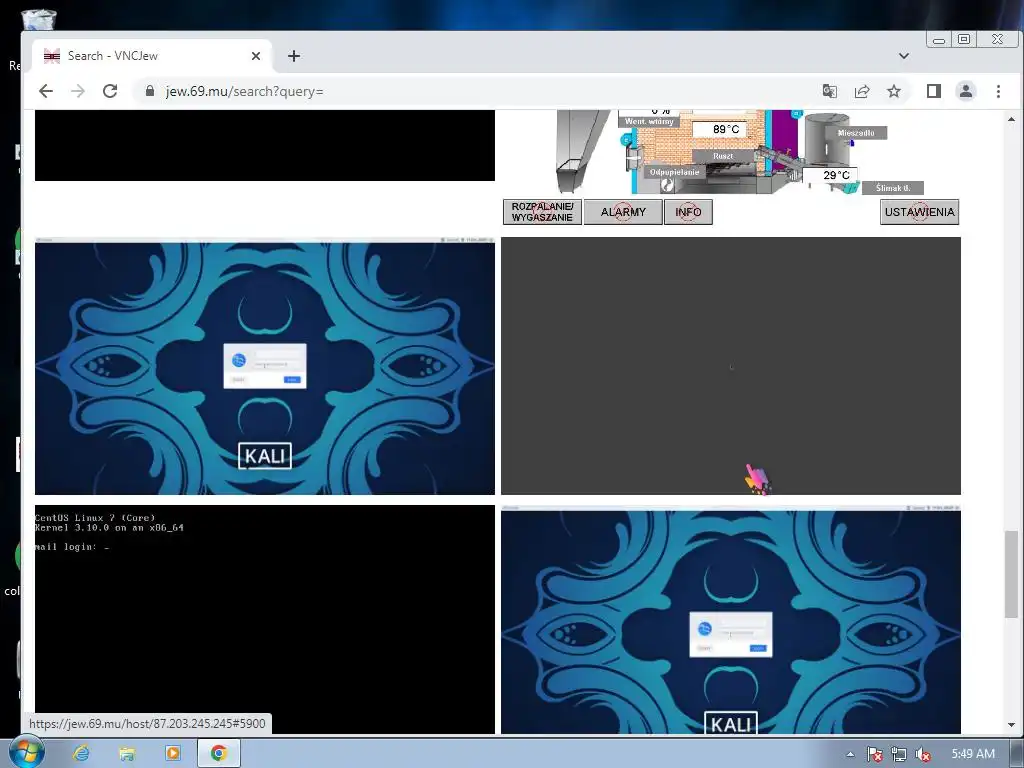1024x768 pixels.
Task: Click the muted volume tray icon
Action: 923,754
